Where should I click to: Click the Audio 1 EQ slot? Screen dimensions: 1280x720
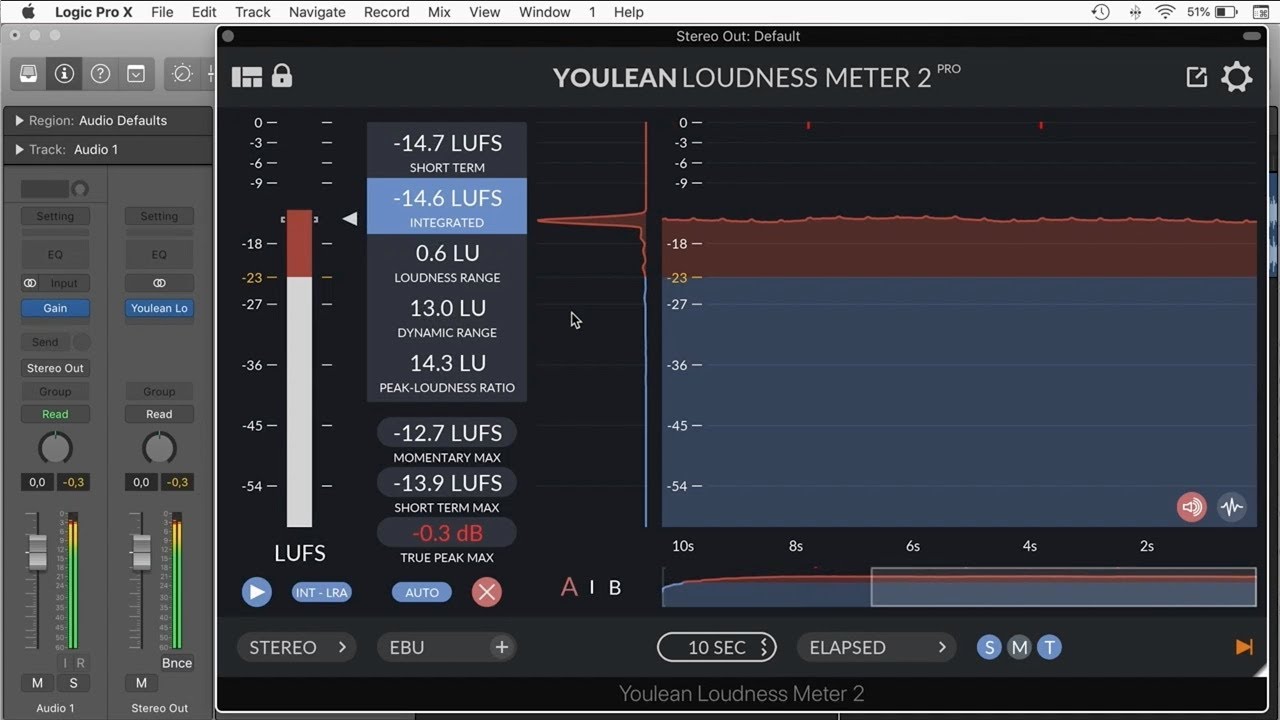point(55,255)
